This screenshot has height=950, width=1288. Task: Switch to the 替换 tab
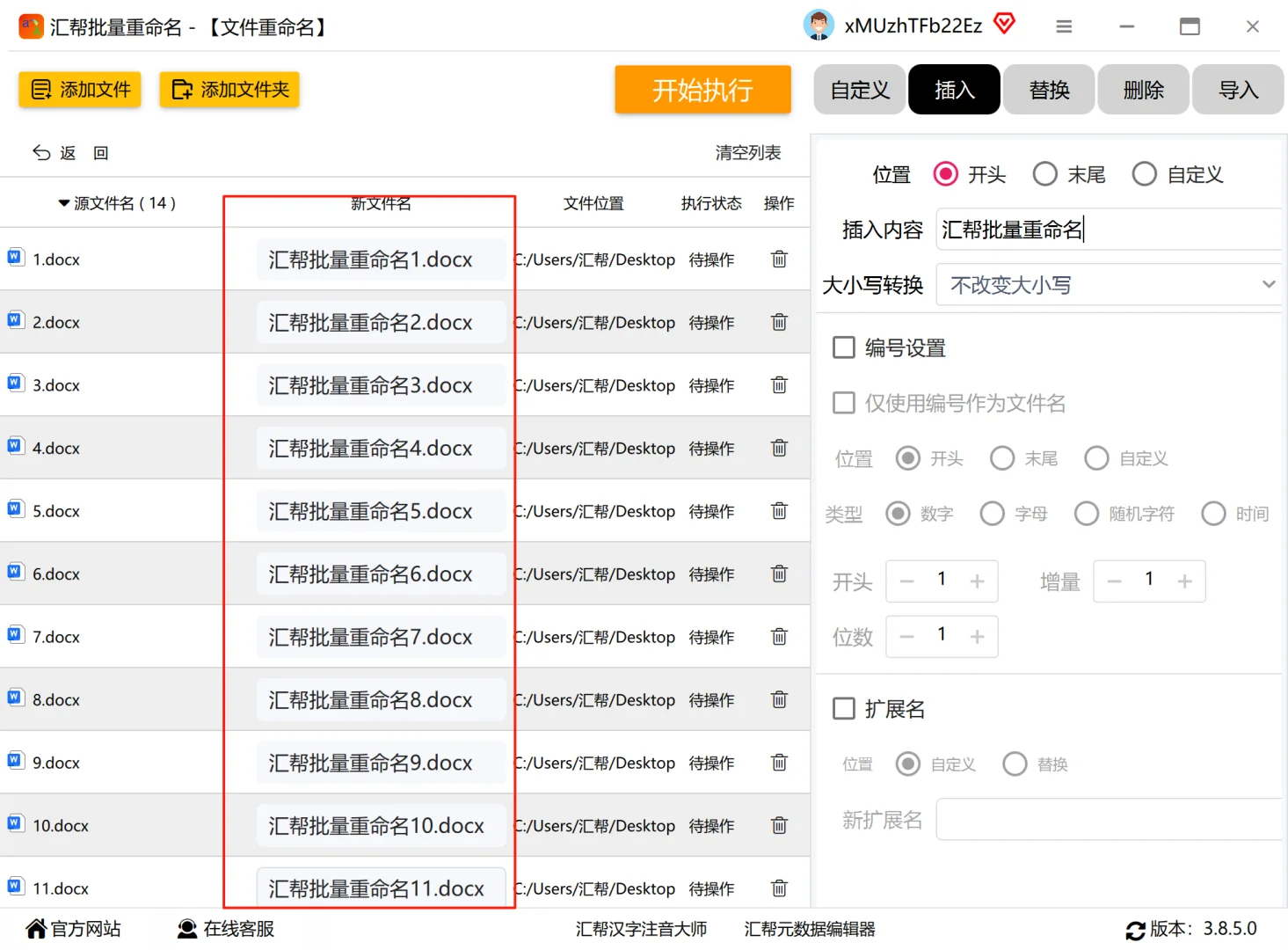click(1048, 89)
